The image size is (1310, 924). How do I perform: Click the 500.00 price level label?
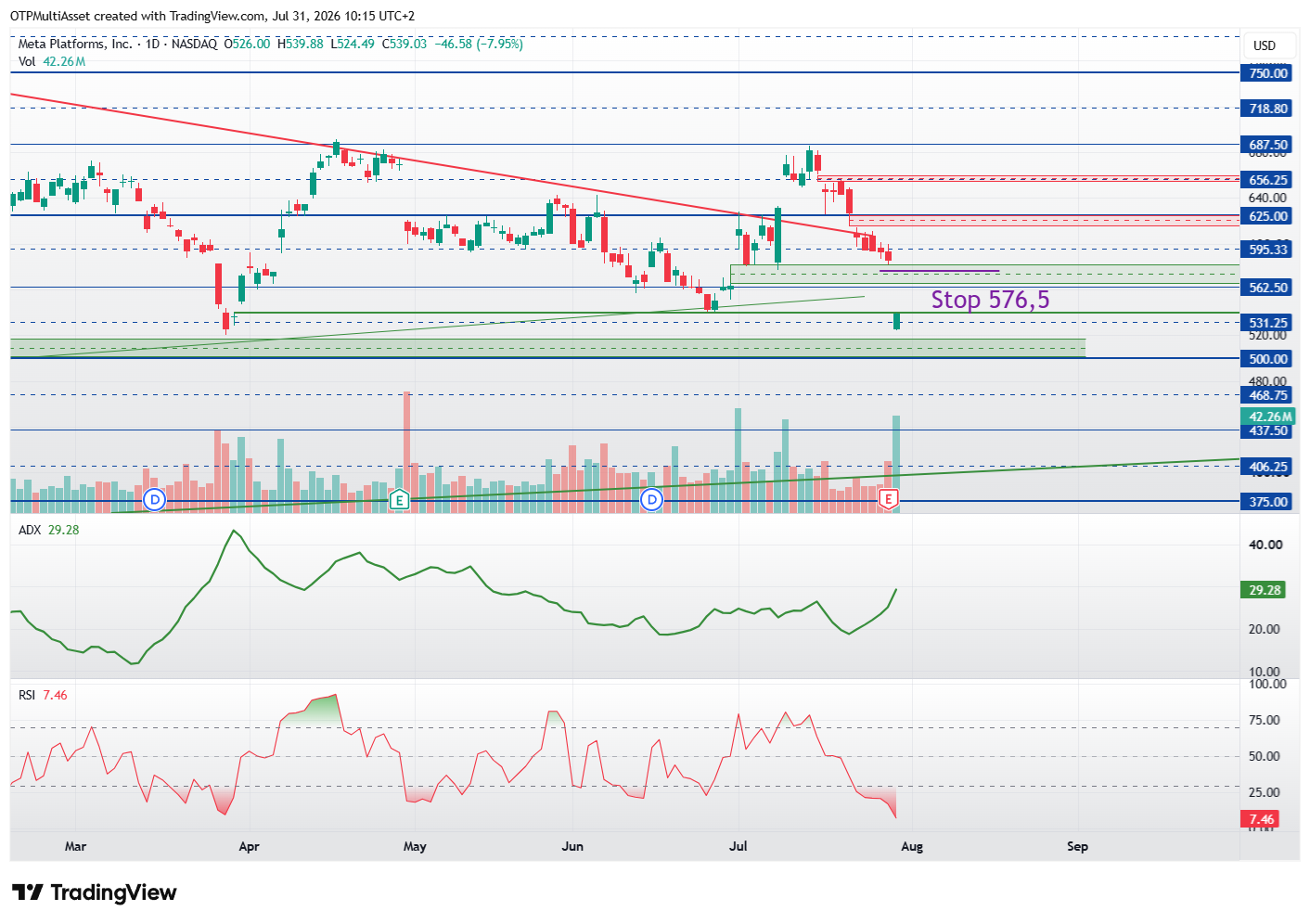pos(1266,359)
